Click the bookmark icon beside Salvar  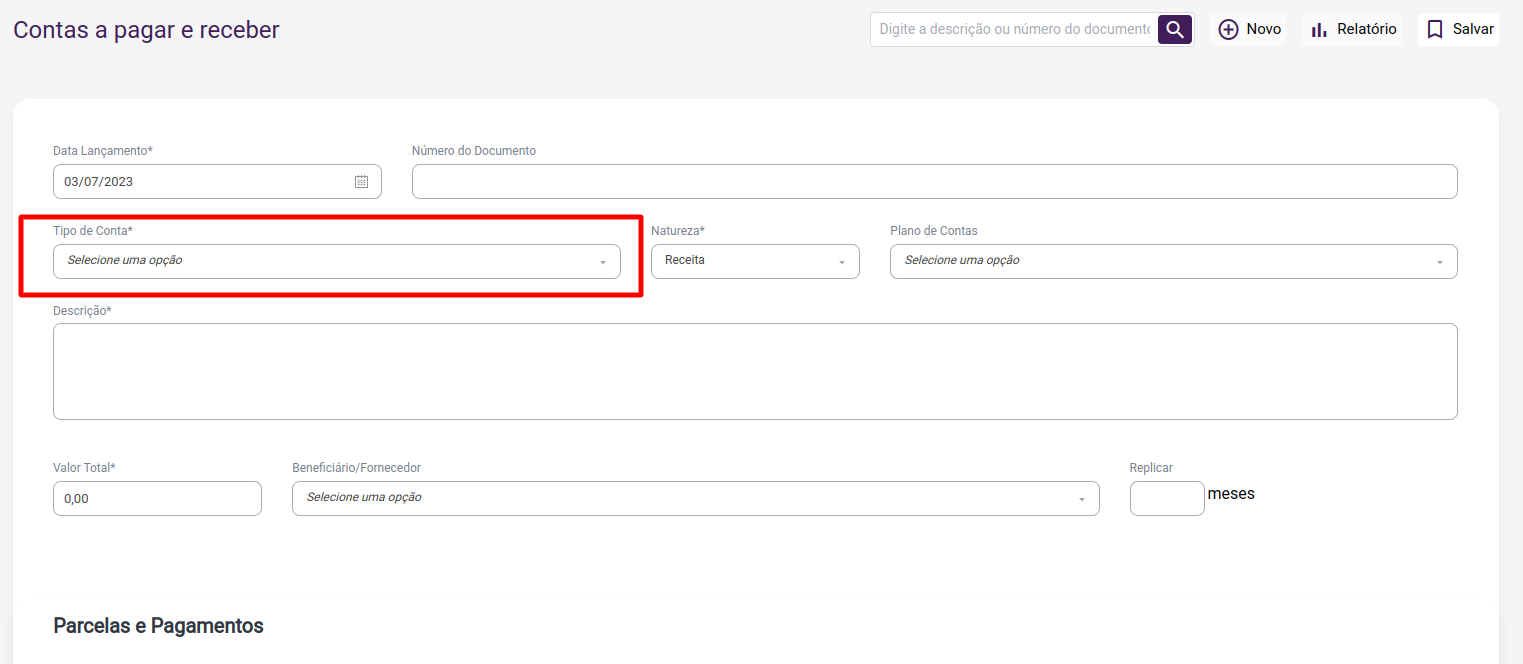coord(1435,30)
